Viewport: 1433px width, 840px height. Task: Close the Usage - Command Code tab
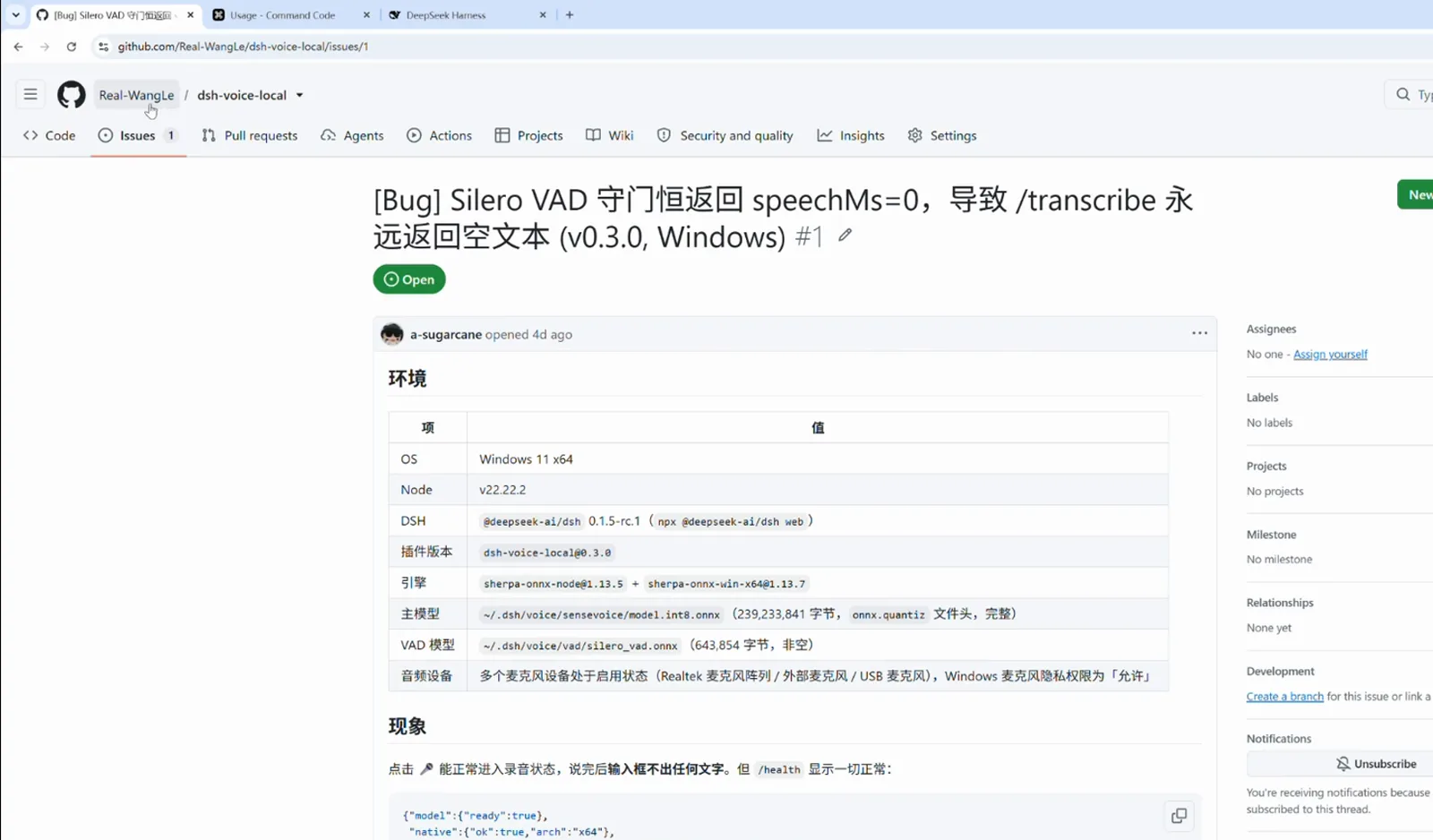(x=366, y=15)
